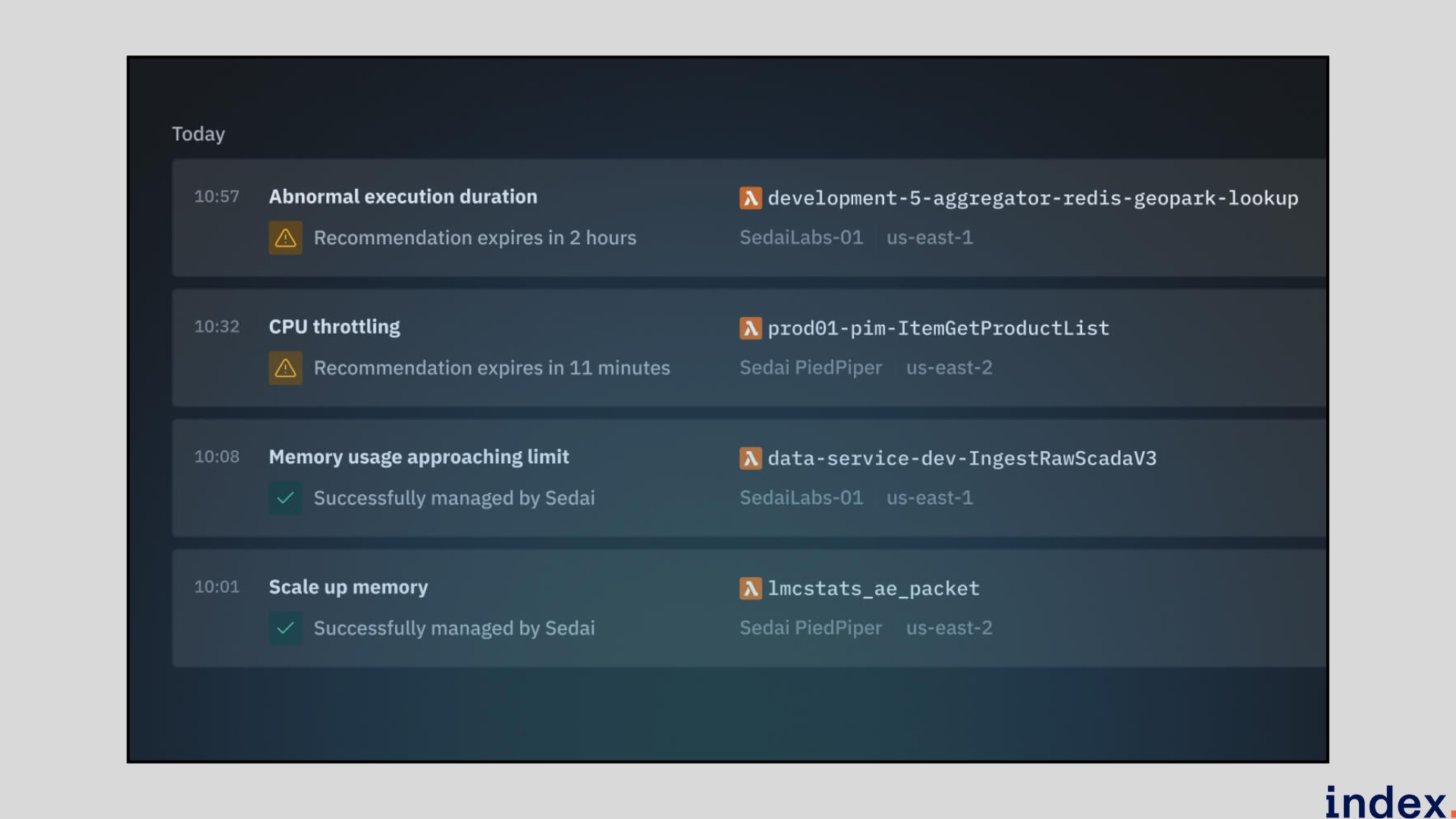The height and width of the screenshot is (819, 1456).
Task: Click function name lmcstats_ae_packet
Action: pos(874,588)
